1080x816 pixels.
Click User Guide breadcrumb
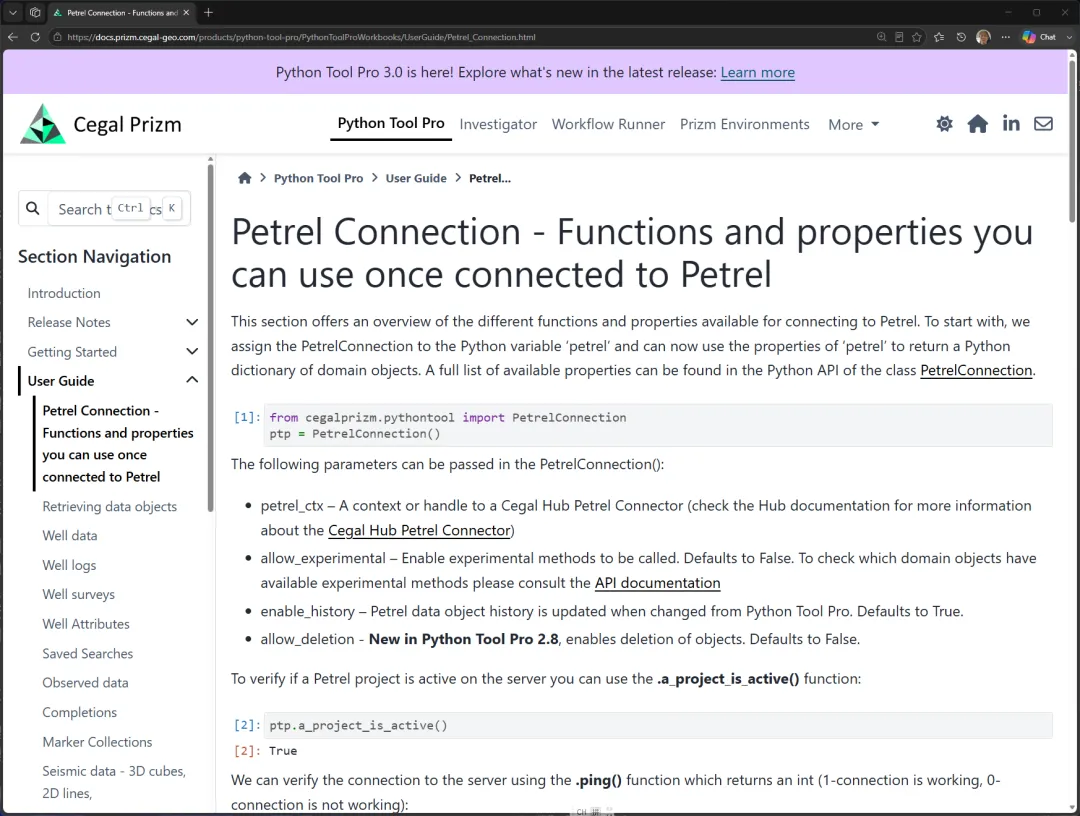416,178
